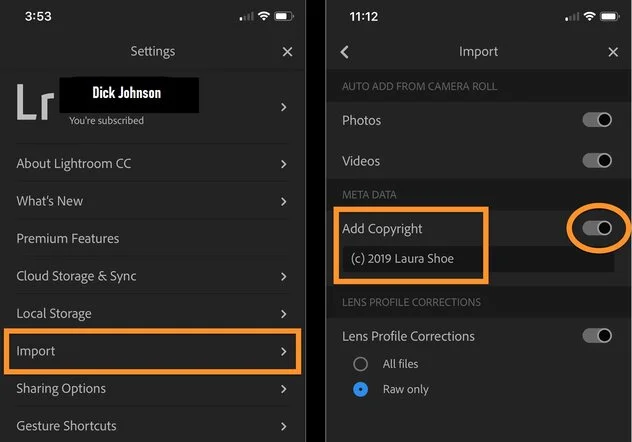This screenshot has height=442, width=632.
Task: Open the Import settings item
Action: click(152, 351)
